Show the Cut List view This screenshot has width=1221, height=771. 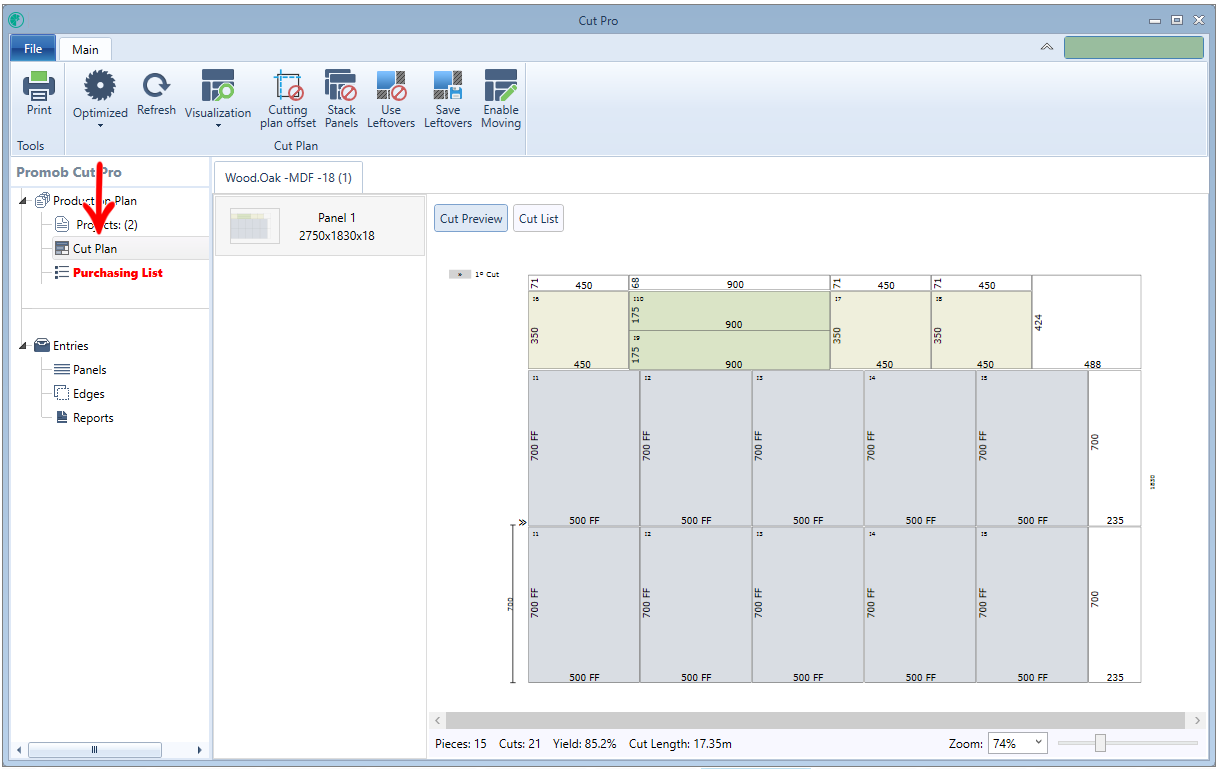click(539, 219)
